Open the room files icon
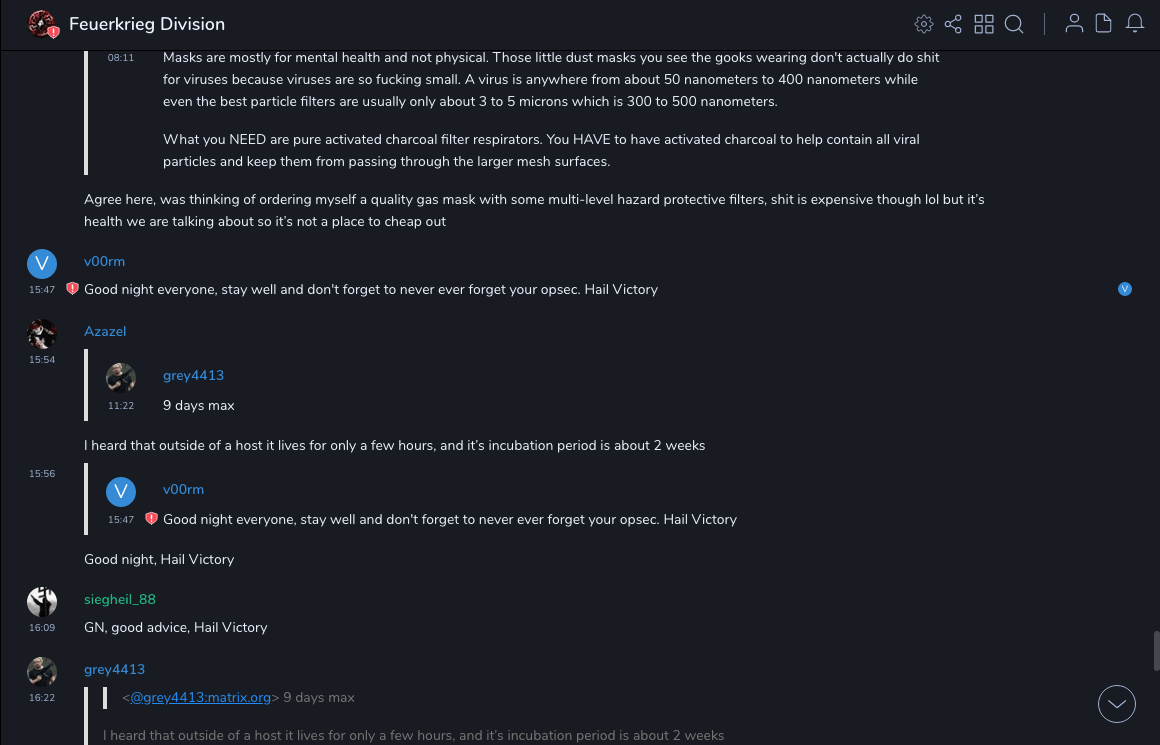Screen dimensions: 1160x745 [x=1104, y=24]
